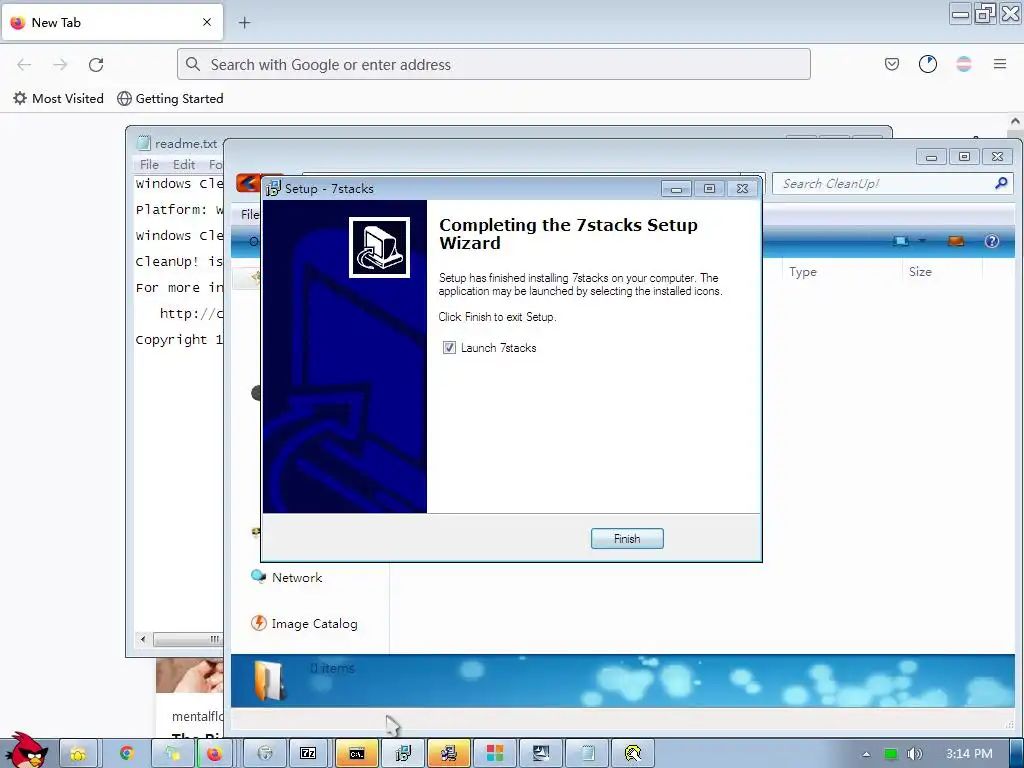Open 7-Zip from the taskbar
1024x768 pixels.
click(308, 754)
